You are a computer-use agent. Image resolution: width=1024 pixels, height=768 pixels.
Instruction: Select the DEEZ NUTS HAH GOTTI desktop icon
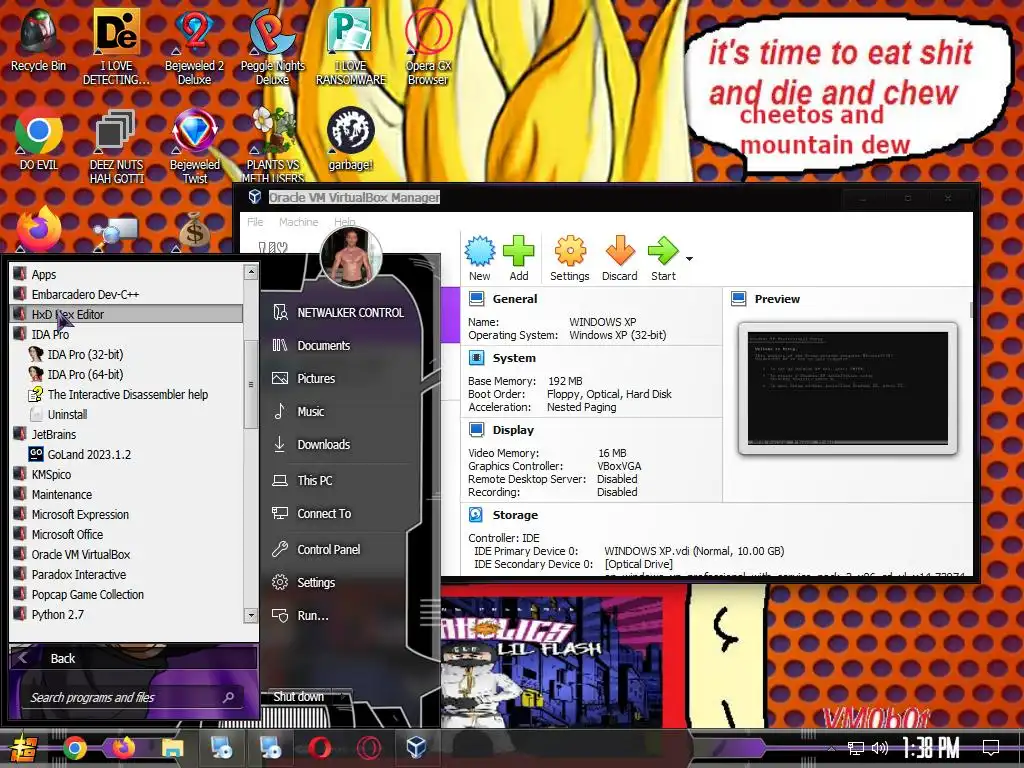pos(116,145)
